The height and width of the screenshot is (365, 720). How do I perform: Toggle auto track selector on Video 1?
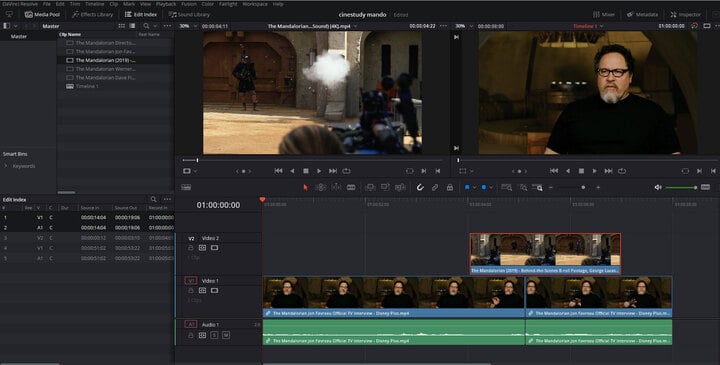tap(202, 291)
